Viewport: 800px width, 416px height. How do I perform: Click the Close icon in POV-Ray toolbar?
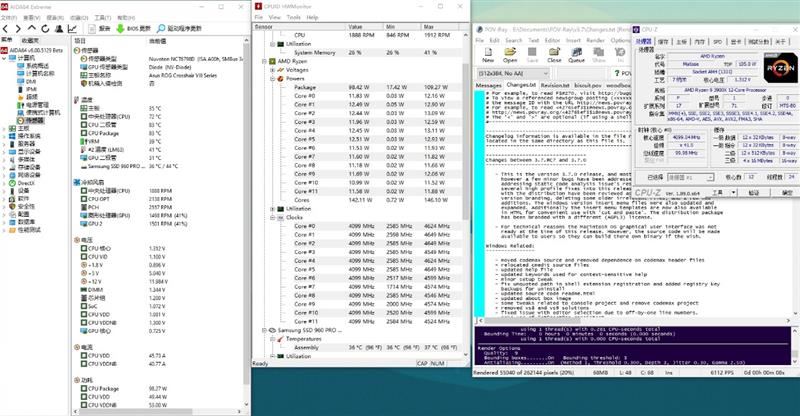(x=554, y=55)
